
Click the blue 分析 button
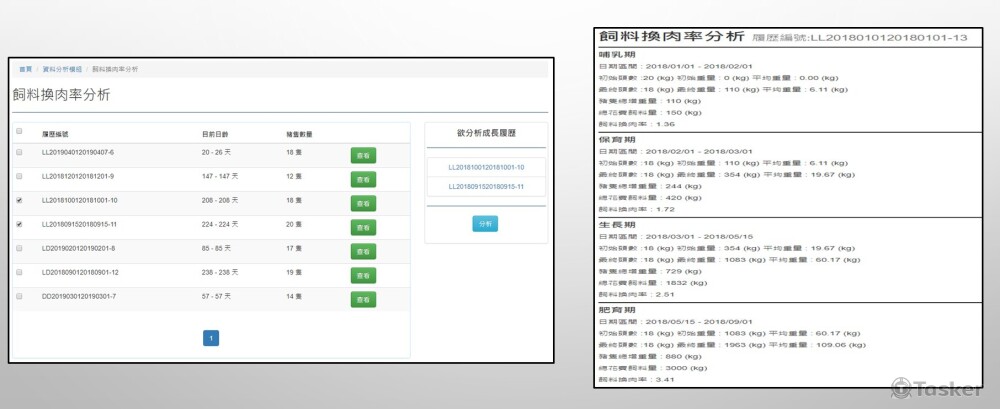click(x=485, y=224)
